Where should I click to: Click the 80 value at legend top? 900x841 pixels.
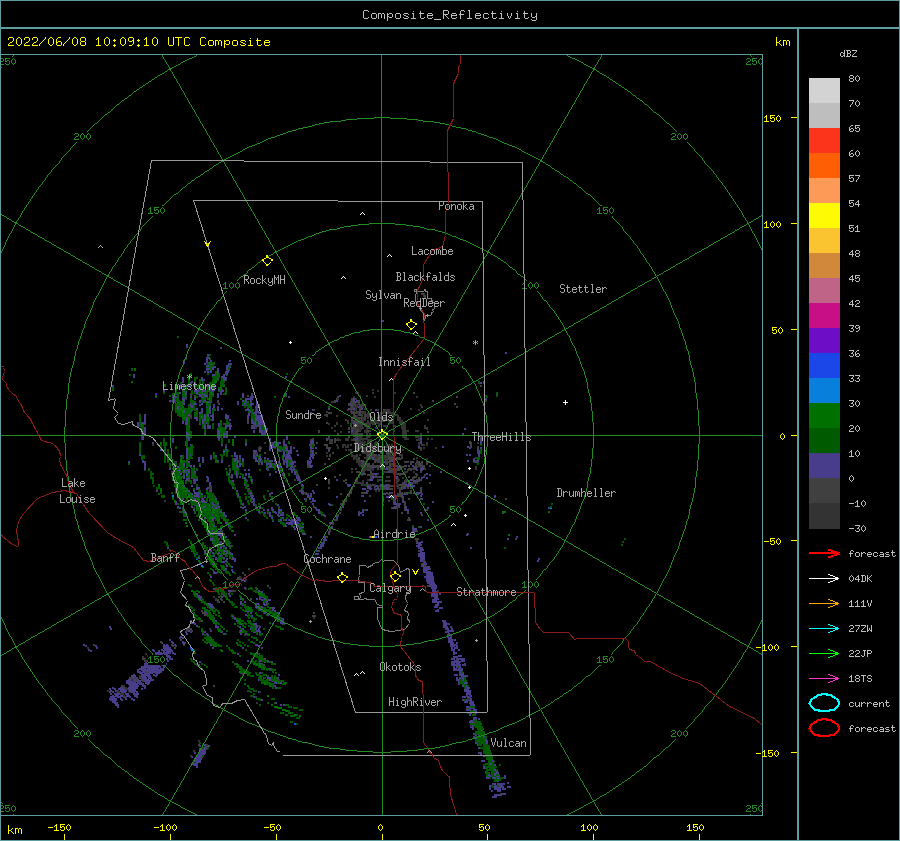click(854, 79)
